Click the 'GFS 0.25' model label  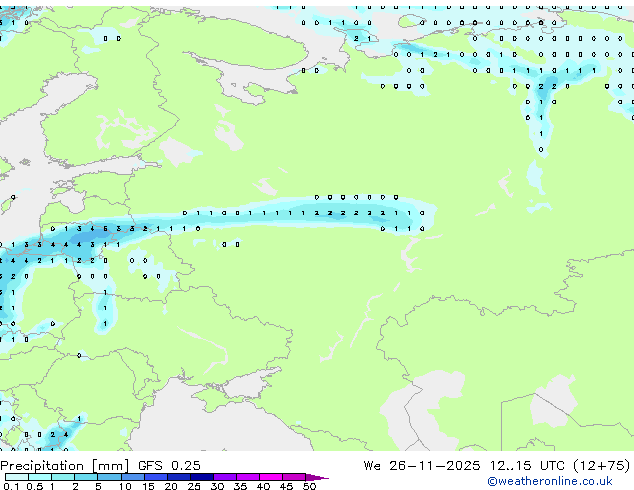point(169,465)
